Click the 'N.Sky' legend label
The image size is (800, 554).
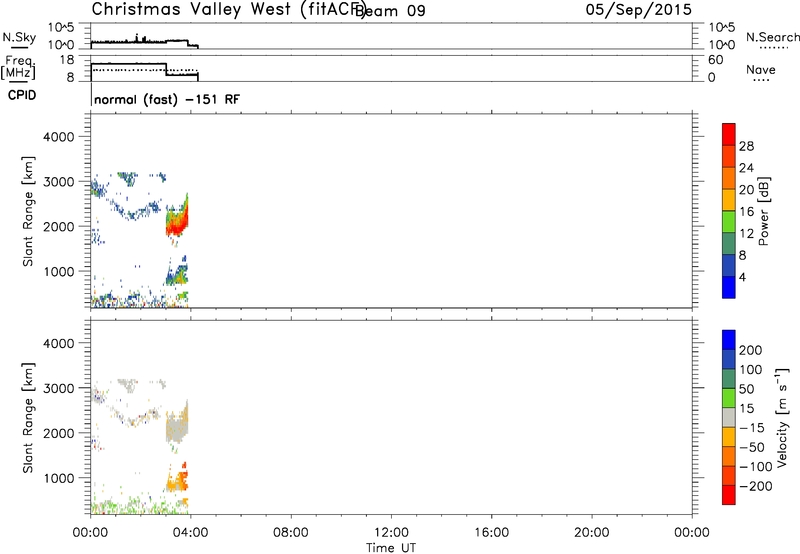[19, 37]
